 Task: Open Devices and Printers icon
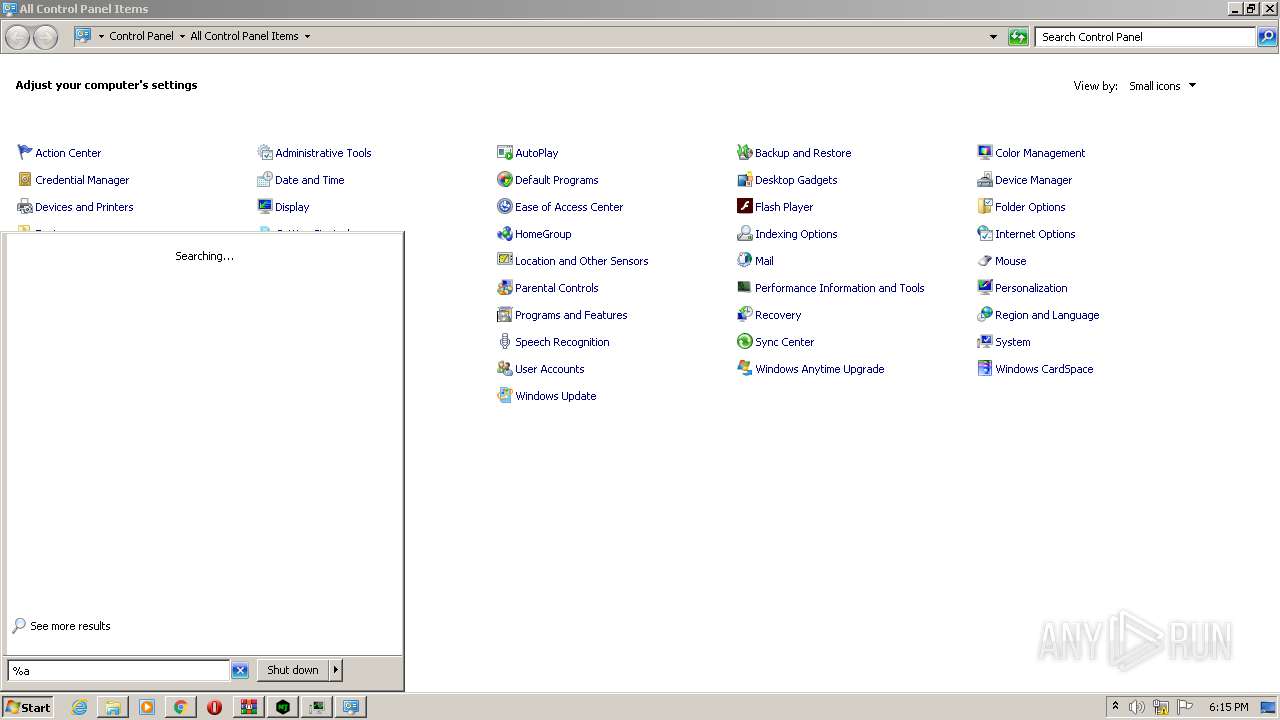tap(25, 207)
